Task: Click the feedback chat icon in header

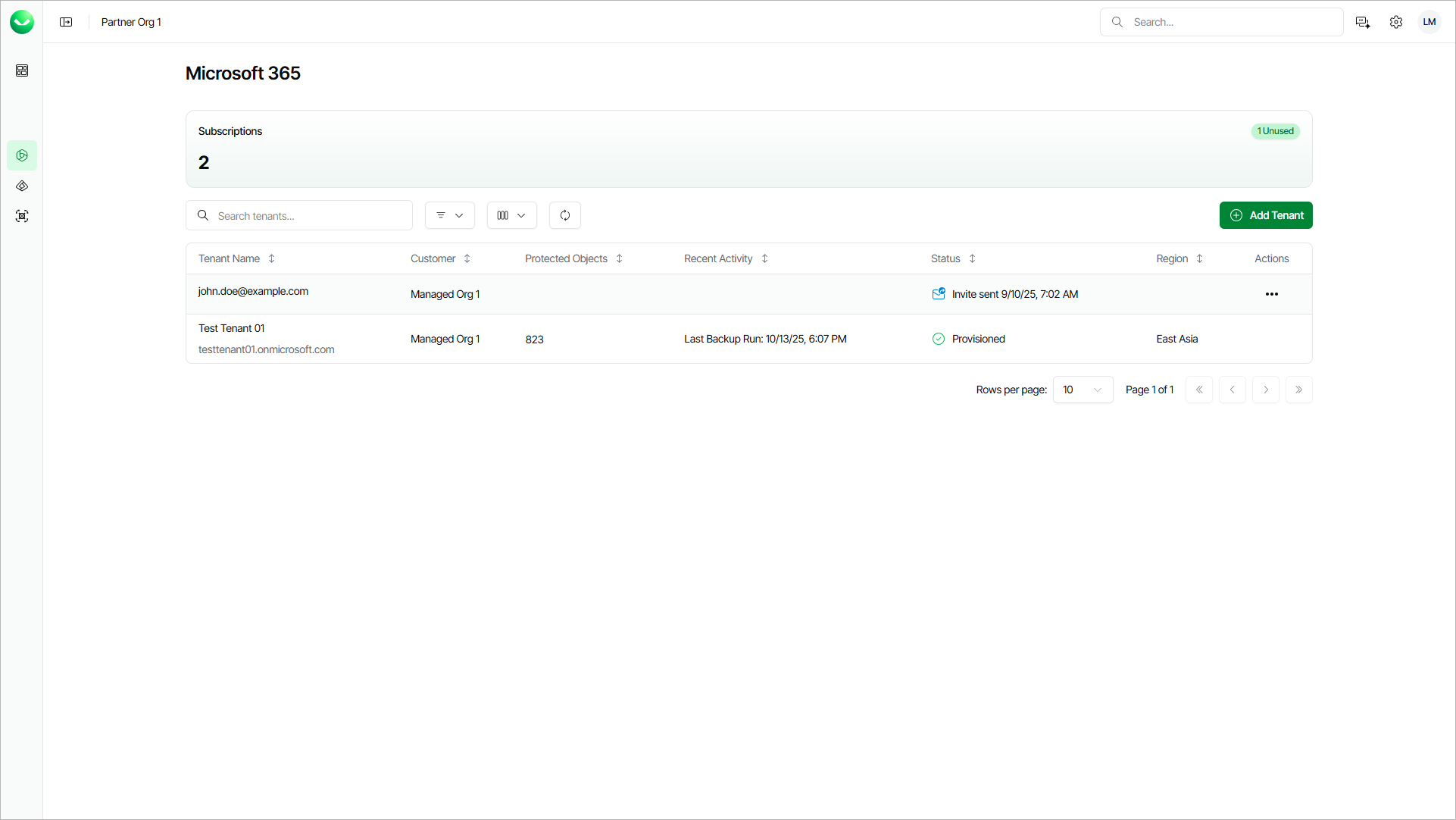Action: (x=1362, y=22)
